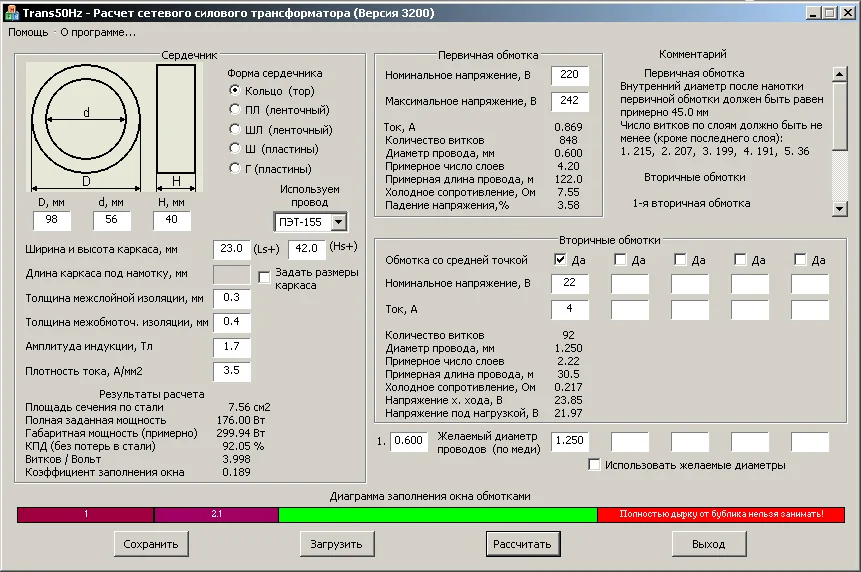This screenshot has height=572, width=861.
Task: Open the ПЭТ-155 wire type dropdown
Action: pyautogui.click(x=338, y=222)
